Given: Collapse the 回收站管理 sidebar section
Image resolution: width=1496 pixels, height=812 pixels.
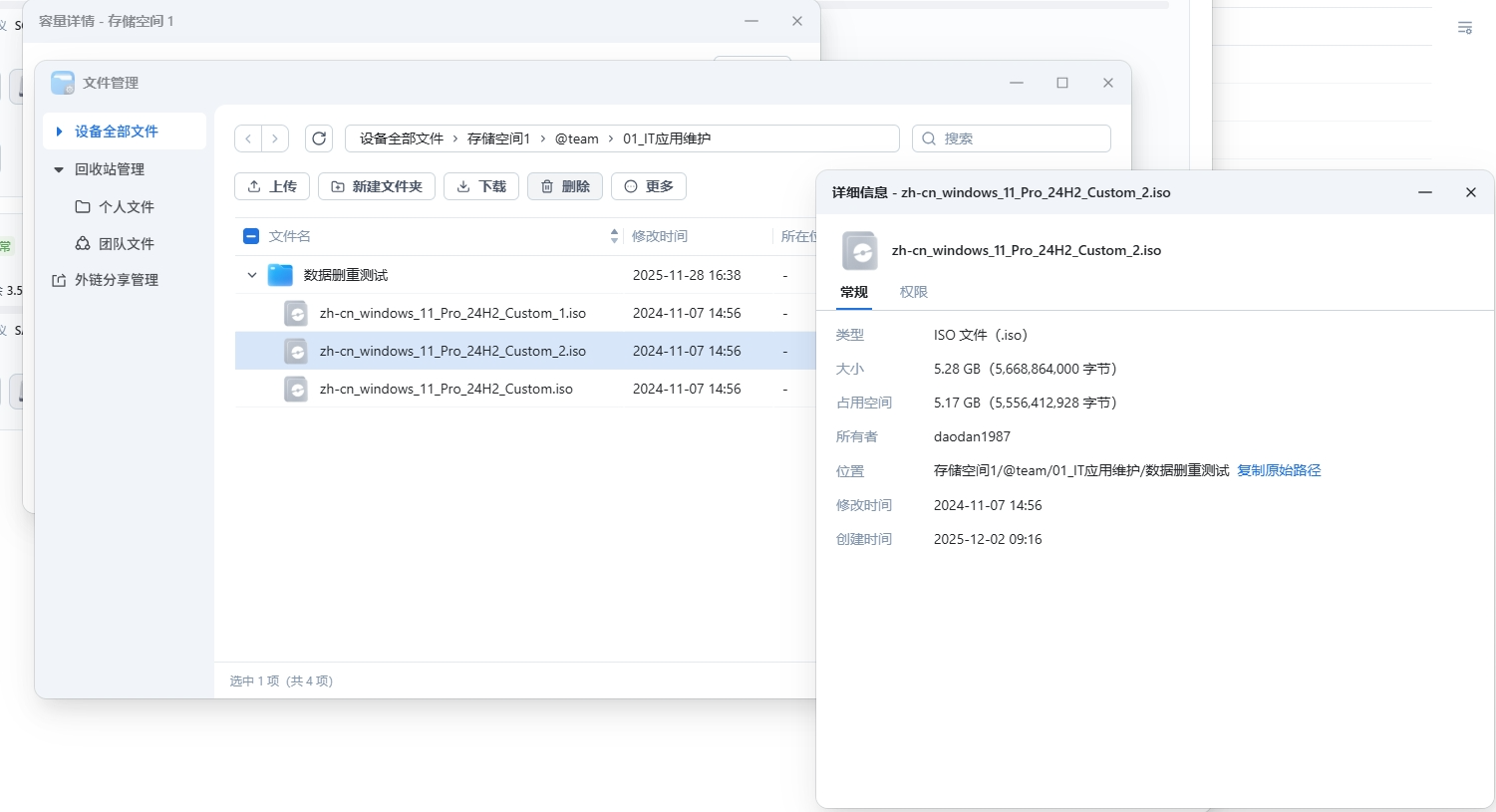Looking at the screenshot, I should click(59, 169).
